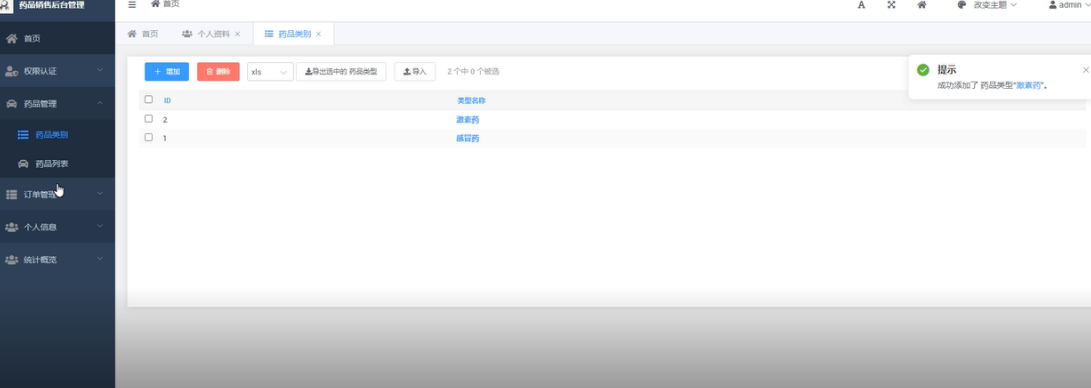Open 药品类别 in sidebar

[52, 135]
